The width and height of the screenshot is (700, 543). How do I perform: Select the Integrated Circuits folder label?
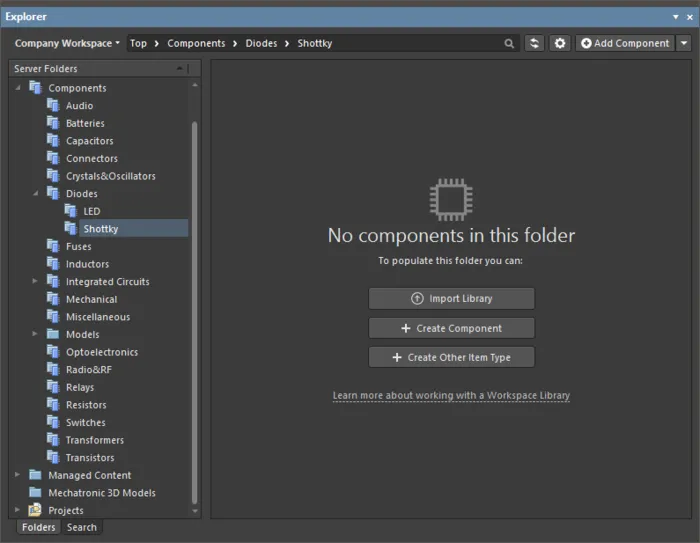[108, 282]
